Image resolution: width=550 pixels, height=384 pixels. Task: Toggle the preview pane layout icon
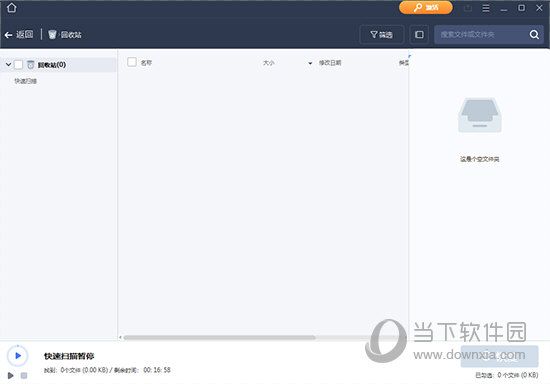[419, 34]
